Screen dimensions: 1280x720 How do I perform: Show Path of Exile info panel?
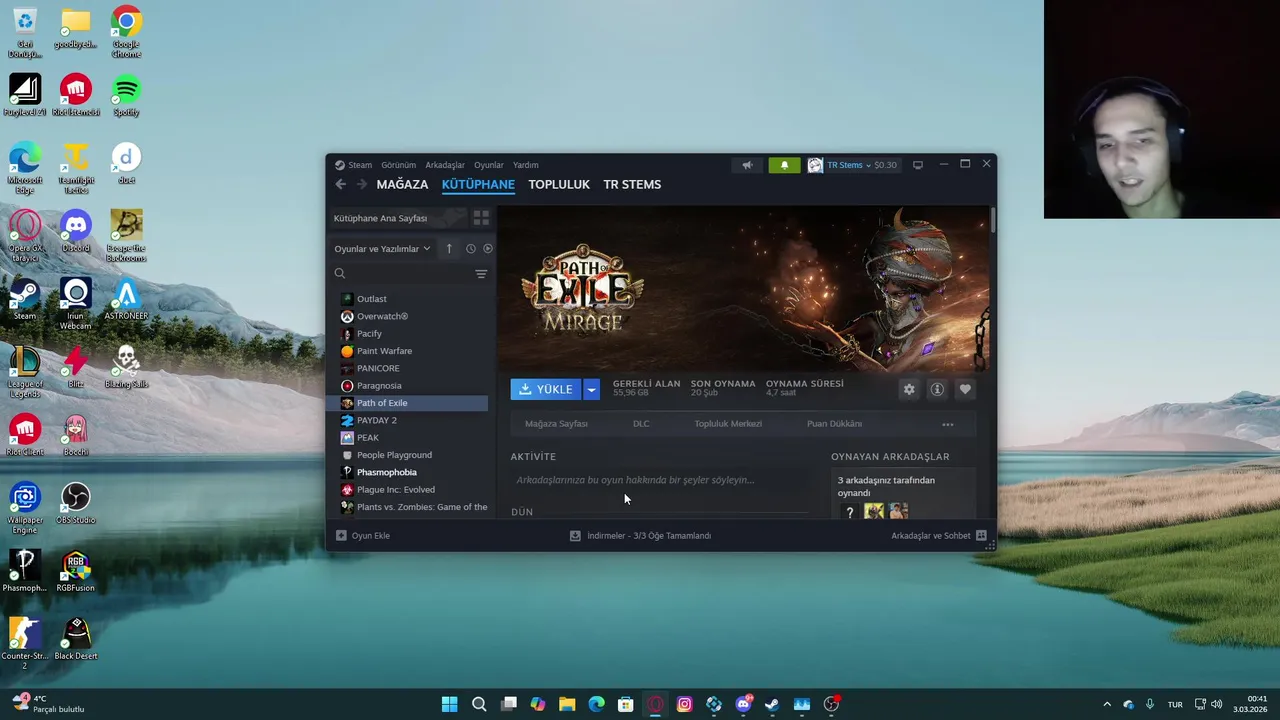937,390
